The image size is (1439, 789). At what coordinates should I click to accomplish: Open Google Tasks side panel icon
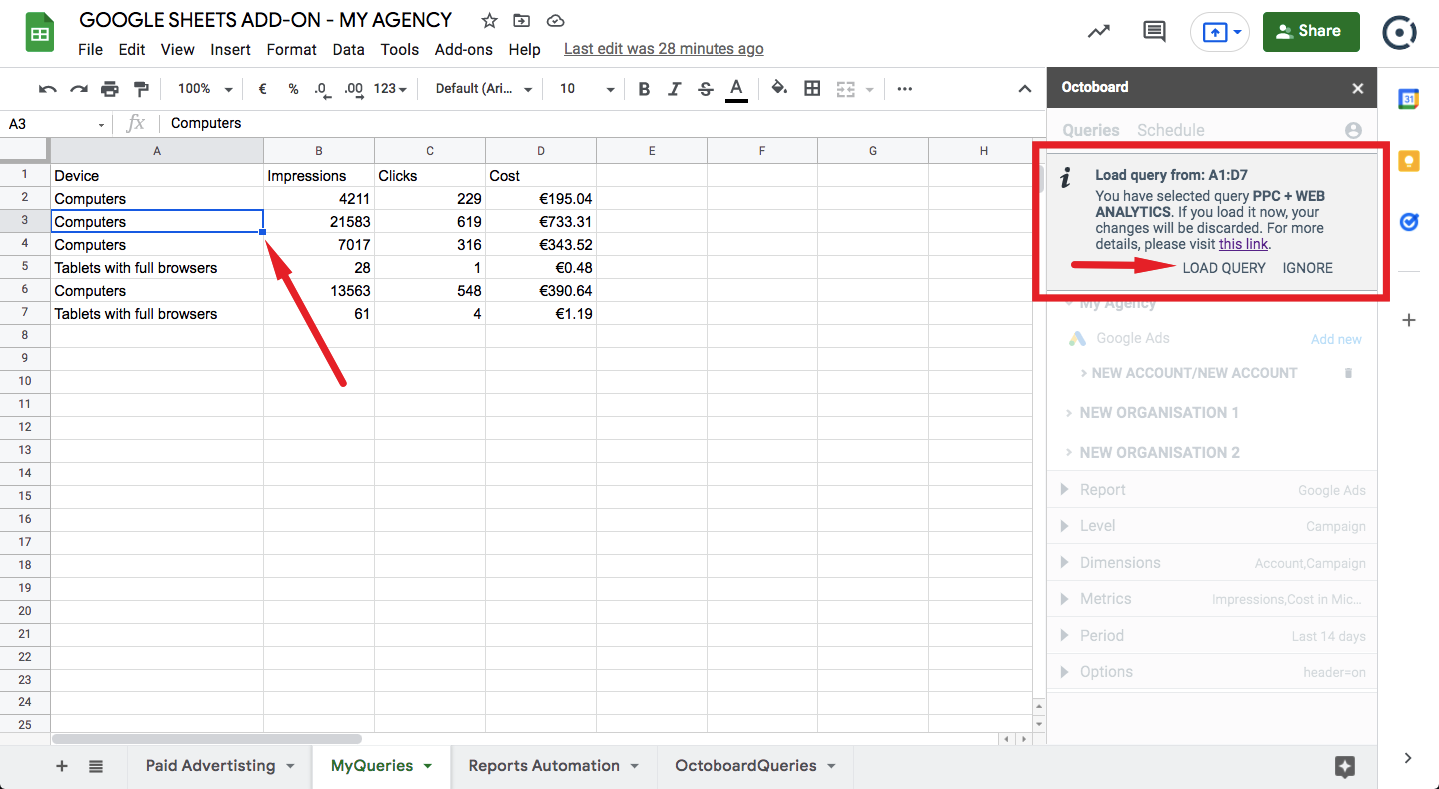[1408, 222]
